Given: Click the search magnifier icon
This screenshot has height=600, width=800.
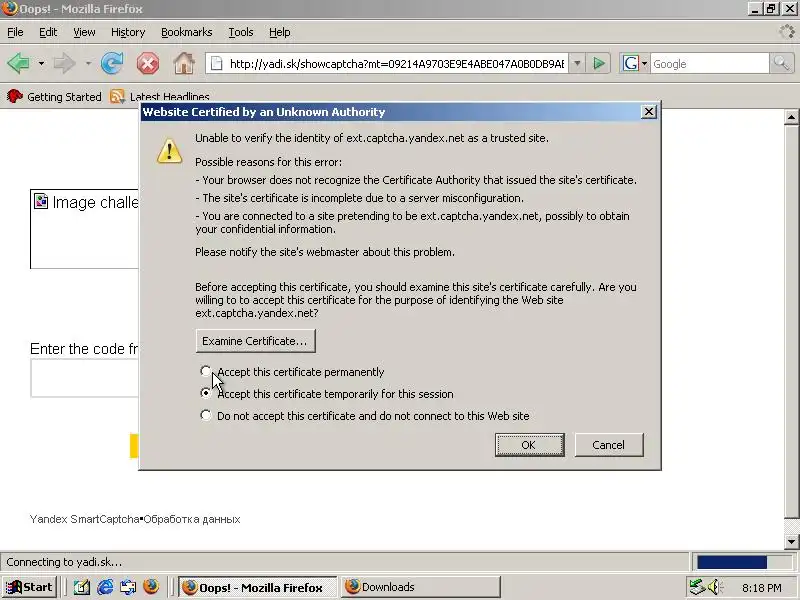Looking at the screenshot, I should [x=781, y=64].
